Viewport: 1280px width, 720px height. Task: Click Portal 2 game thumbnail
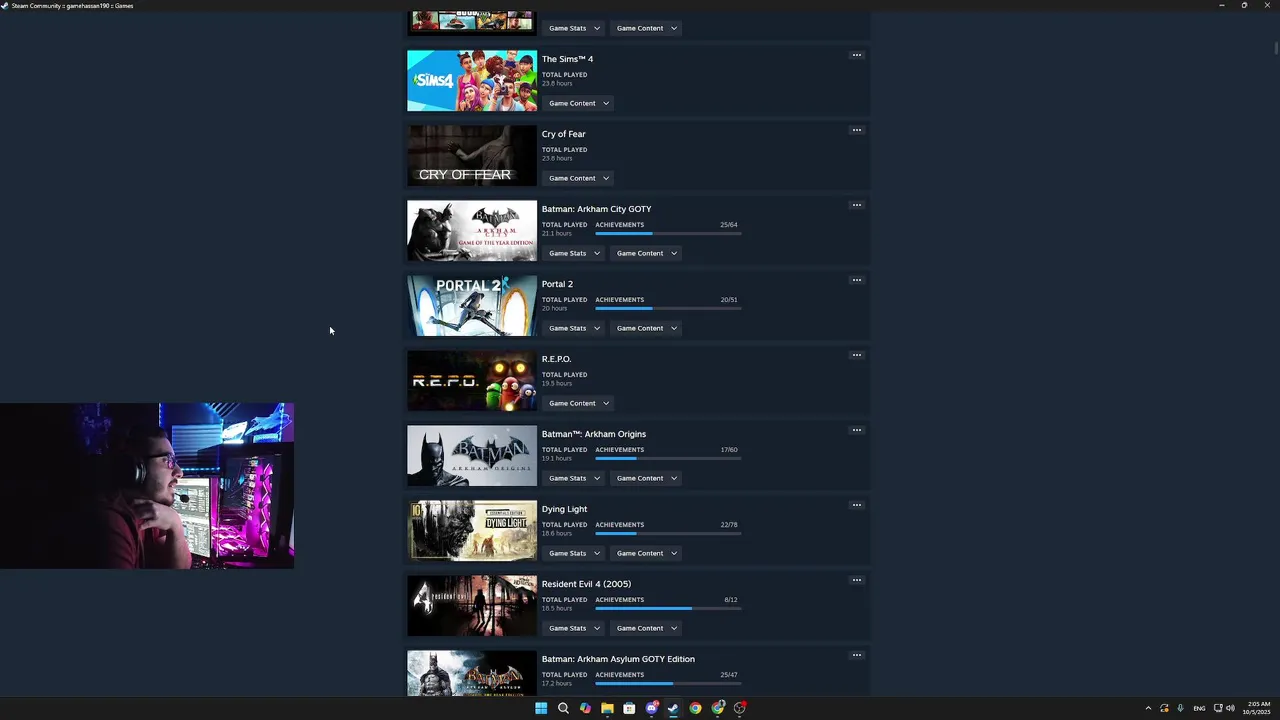click(472, 306)
